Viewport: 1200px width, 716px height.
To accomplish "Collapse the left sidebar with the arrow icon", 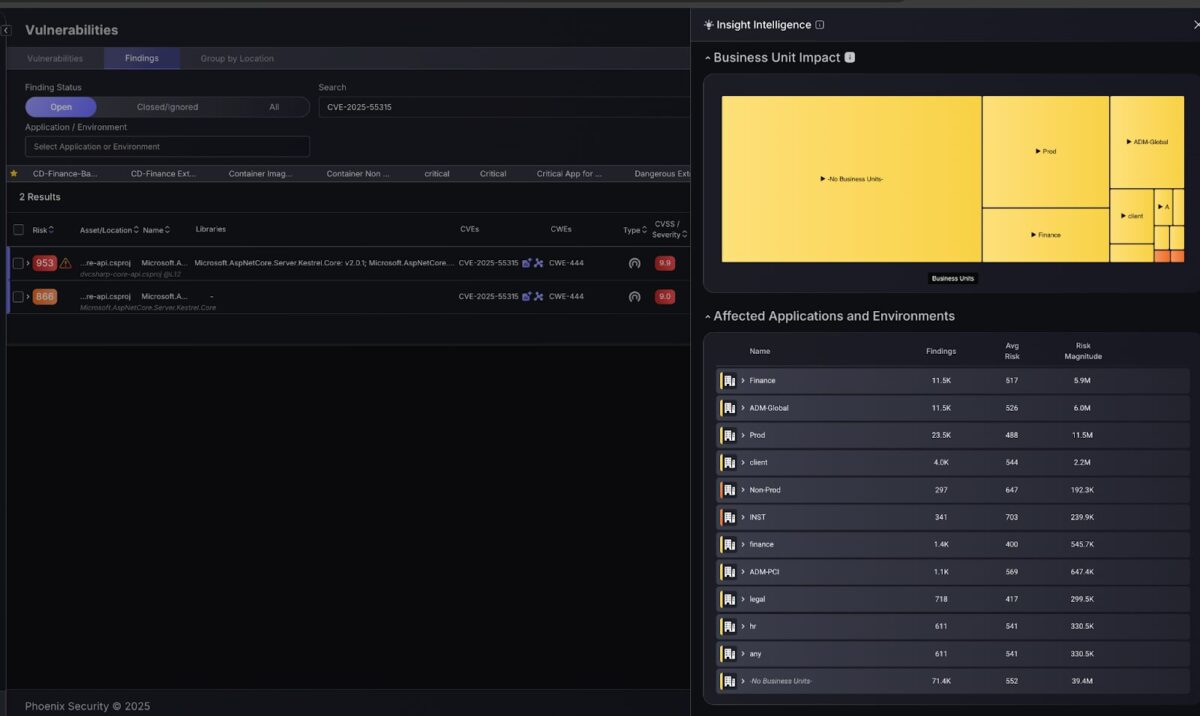I will tap(6, 31).
